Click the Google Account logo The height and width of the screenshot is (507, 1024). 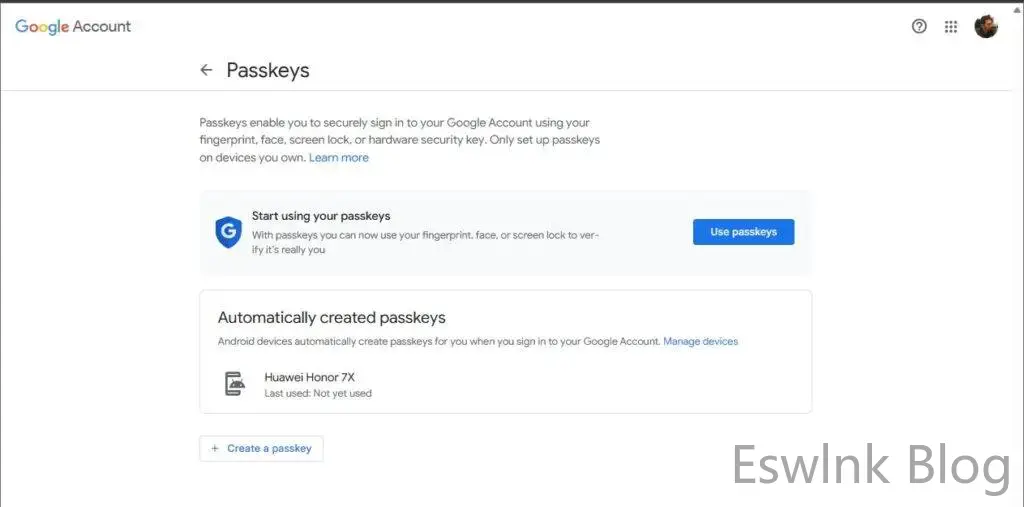tap(73, 27)
